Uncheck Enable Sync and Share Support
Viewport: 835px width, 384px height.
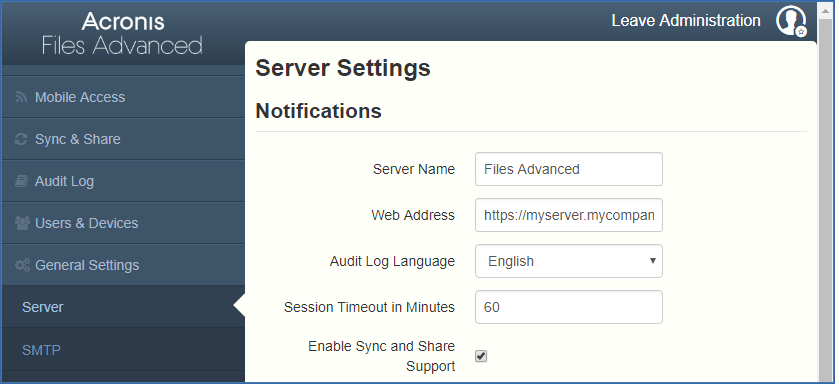[481, 356]
